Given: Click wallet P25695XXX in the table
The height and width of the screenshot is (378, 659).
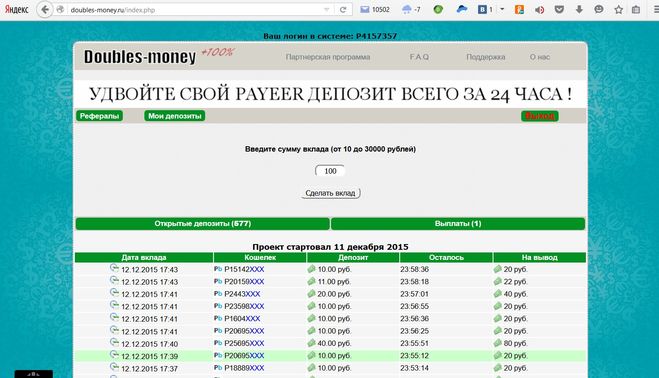Looking at the screenshot, I should pyautogui.click(x=244, y=343).
